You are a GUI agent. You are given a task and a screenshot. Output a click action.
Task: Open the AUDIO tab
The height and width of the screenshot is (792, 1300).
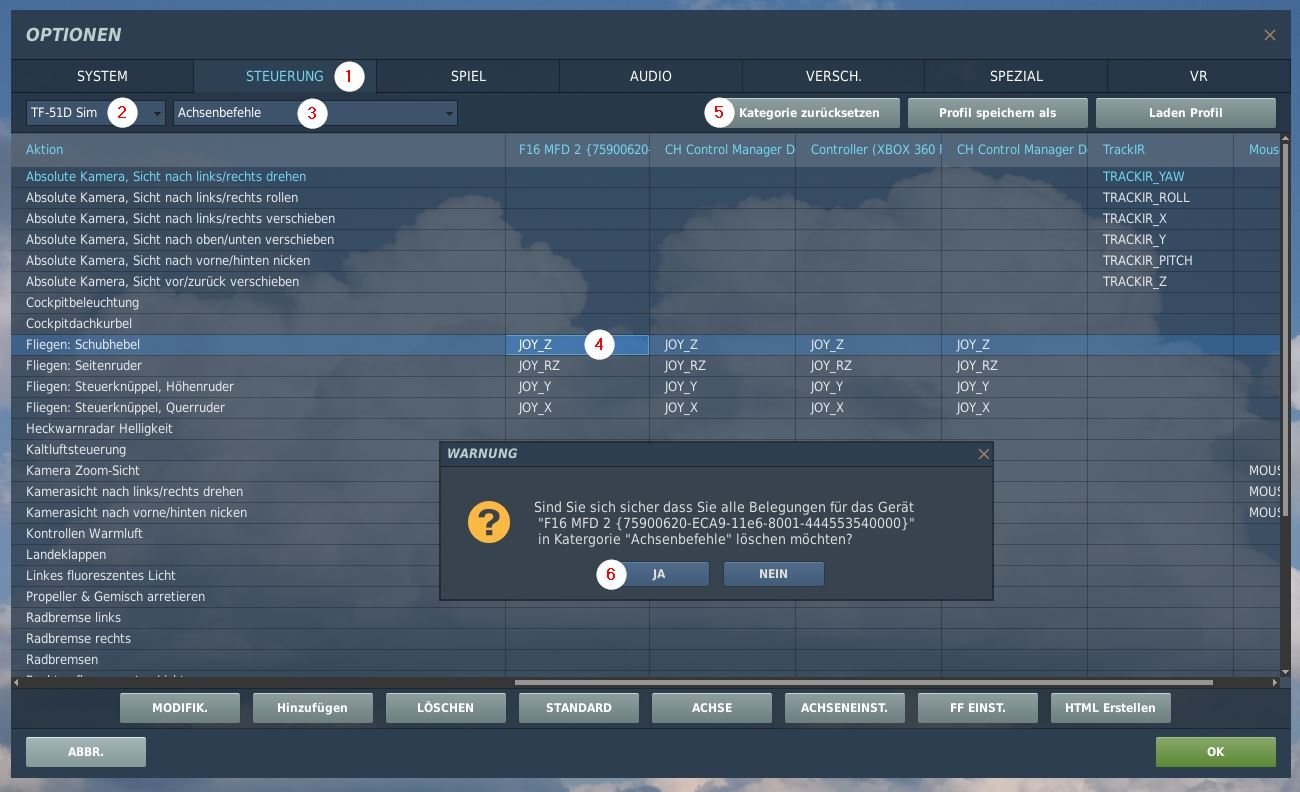pyautogui.click(x=650, y=76)
